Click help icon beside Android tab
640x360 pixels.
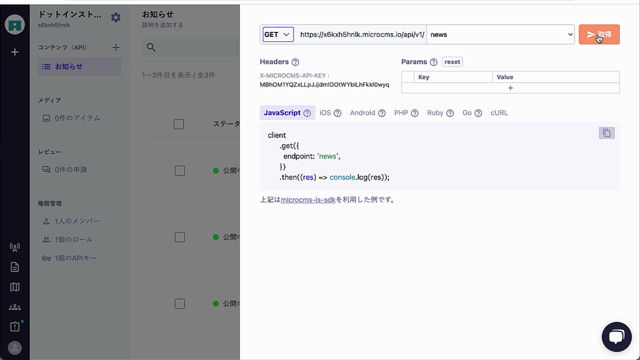point(382,113)
